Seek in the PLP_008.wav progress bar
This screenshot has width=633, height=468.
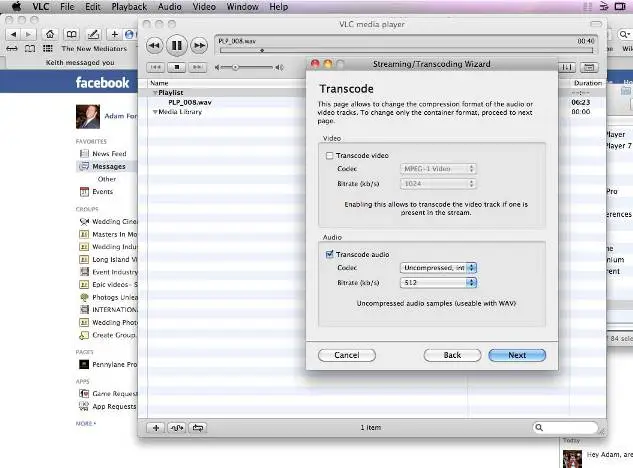pyautogui.click(x=407, y=50)
